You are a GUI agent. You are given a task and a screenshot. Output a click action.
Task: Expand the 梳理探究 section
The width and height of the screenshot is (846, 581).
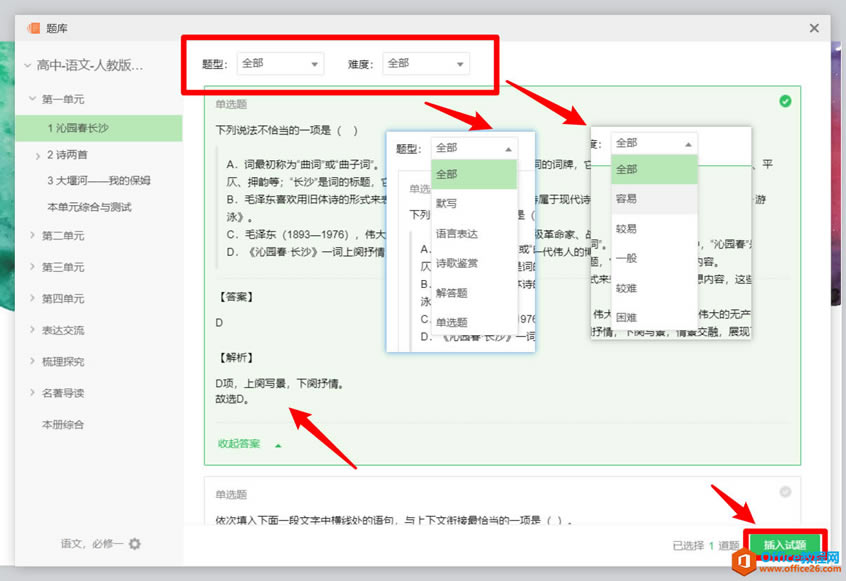(x=32, y=361)
